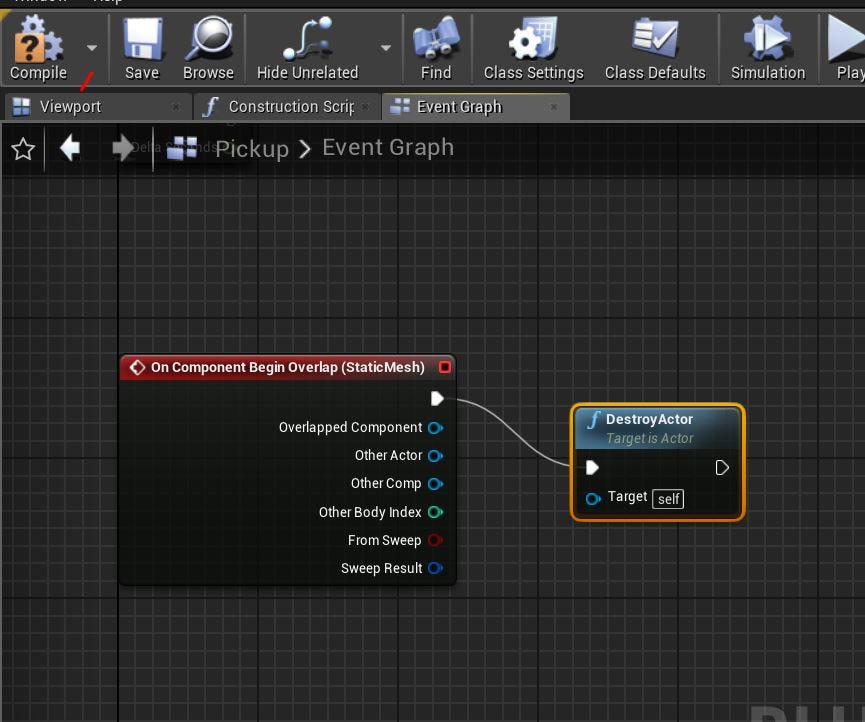865x722 pixels.
Task: Browse to asset in Content Browser
Action: [x=208, y=49]
